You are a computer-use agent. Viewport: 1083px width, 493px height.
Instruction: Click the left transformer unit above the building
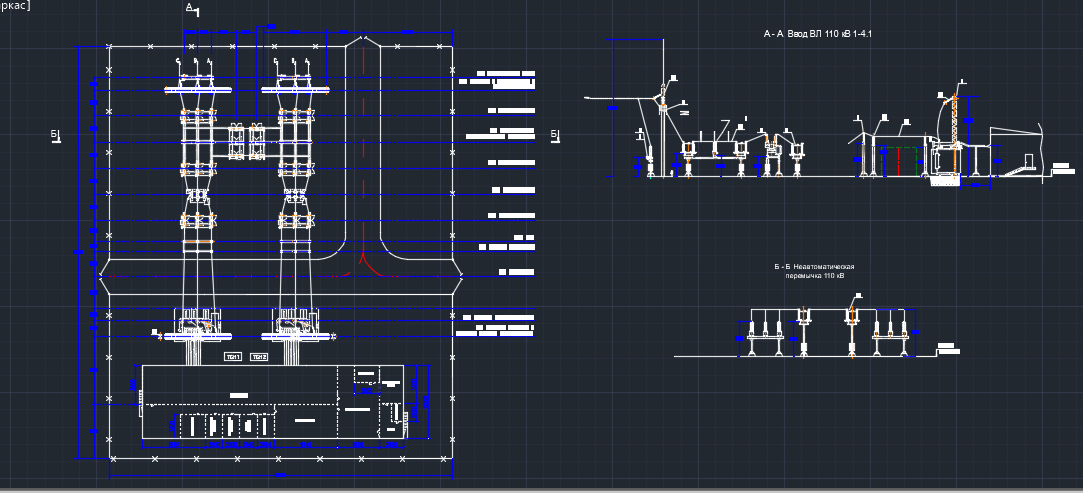click(x=197, y=323)
